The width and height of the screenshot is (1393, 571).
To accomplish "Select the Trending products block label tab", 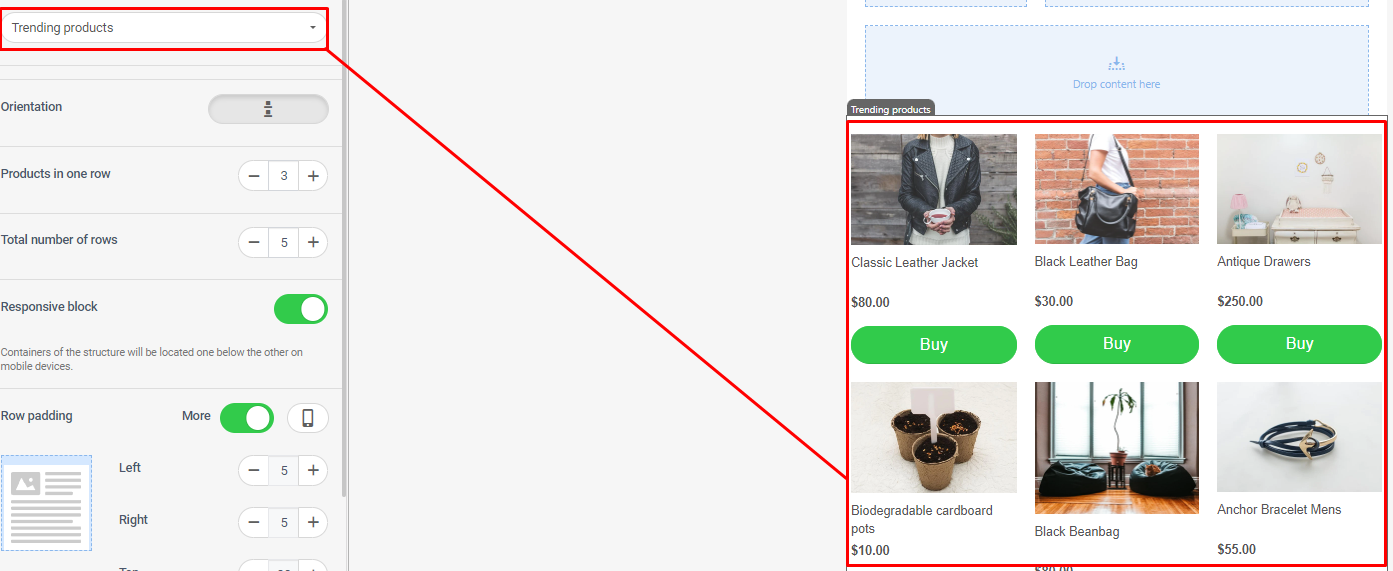I will click(x=891, y=109).
